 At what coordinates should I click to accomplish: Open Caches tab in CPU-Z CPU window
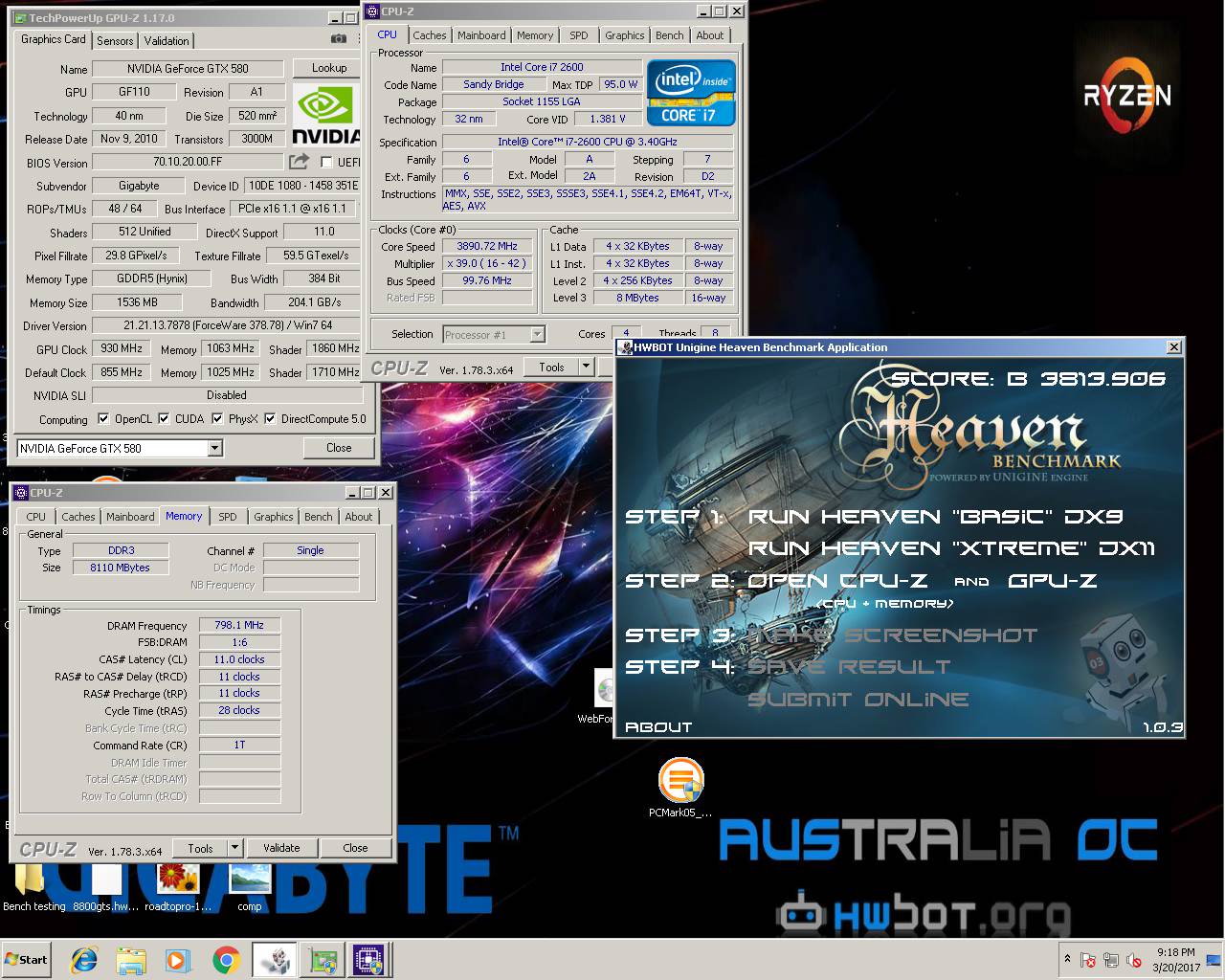click(430, 35)
